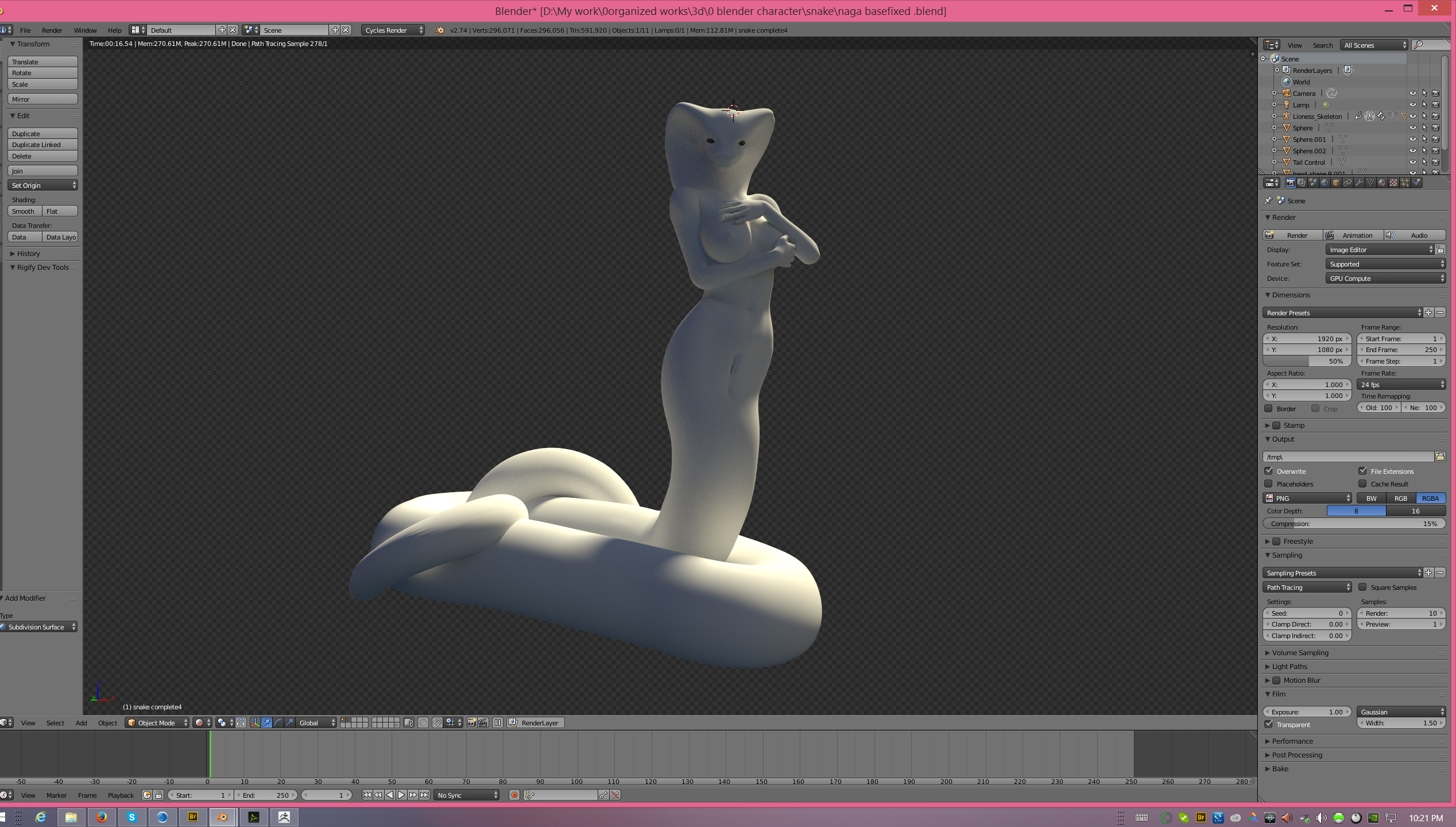Open the Modifiers wrench properties tab

(x=1359, y=183)
